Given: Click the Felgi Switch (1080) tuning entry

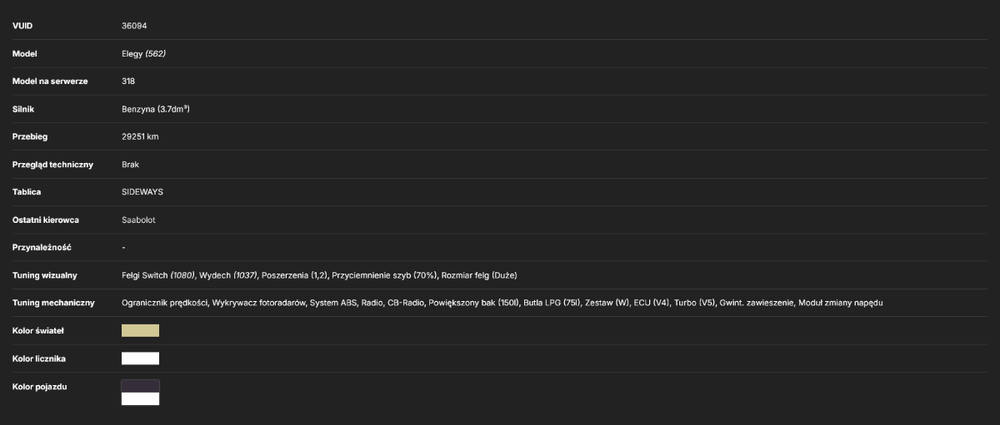Looking at the screenshot, I should click(x=158, y=275).
